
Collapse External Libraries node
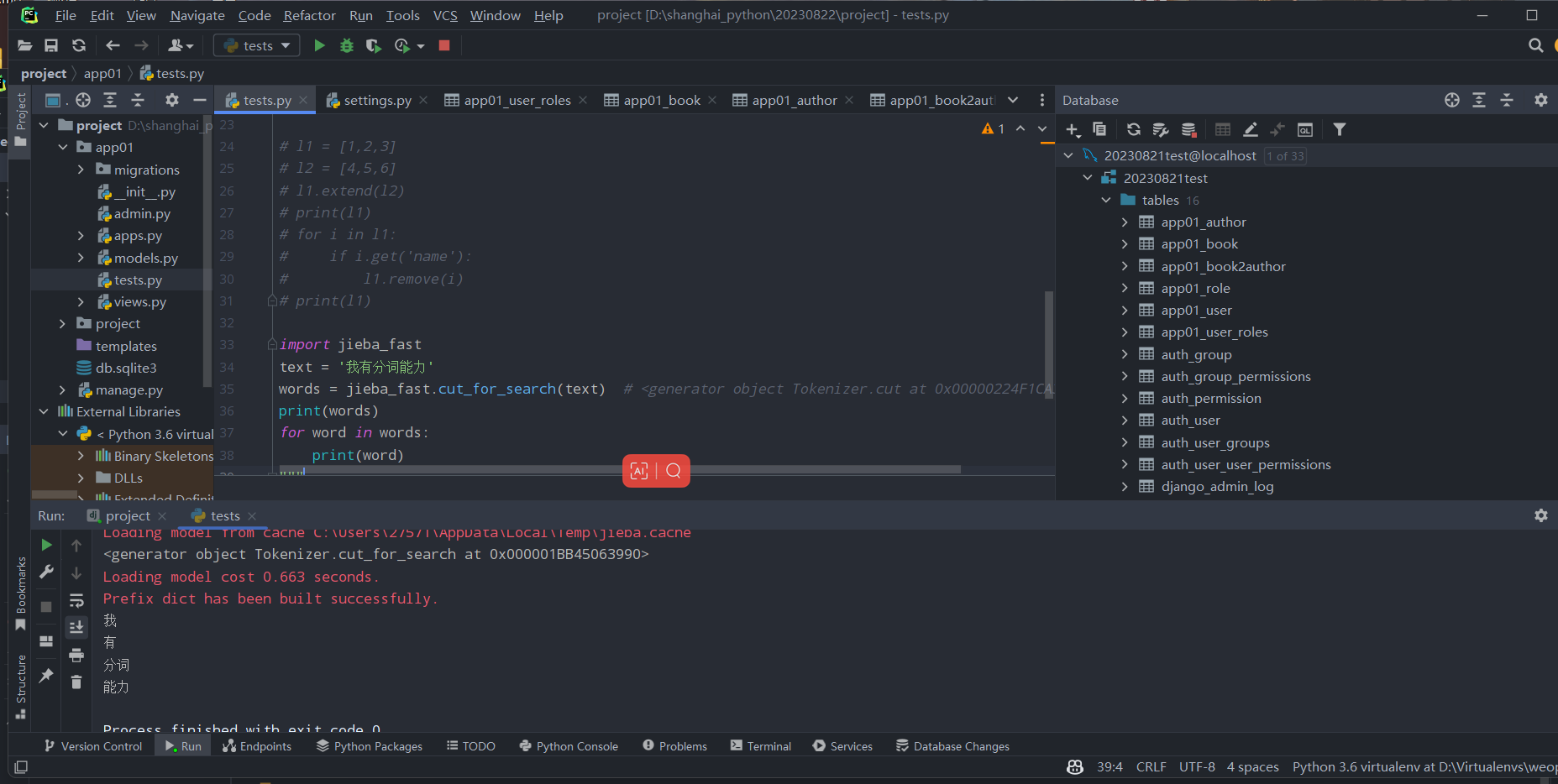coord(44,411)
